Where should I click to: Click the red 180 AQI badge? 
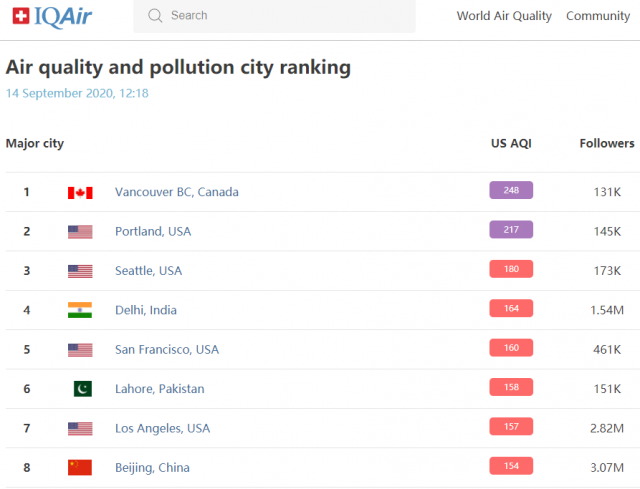pos(511,269)
